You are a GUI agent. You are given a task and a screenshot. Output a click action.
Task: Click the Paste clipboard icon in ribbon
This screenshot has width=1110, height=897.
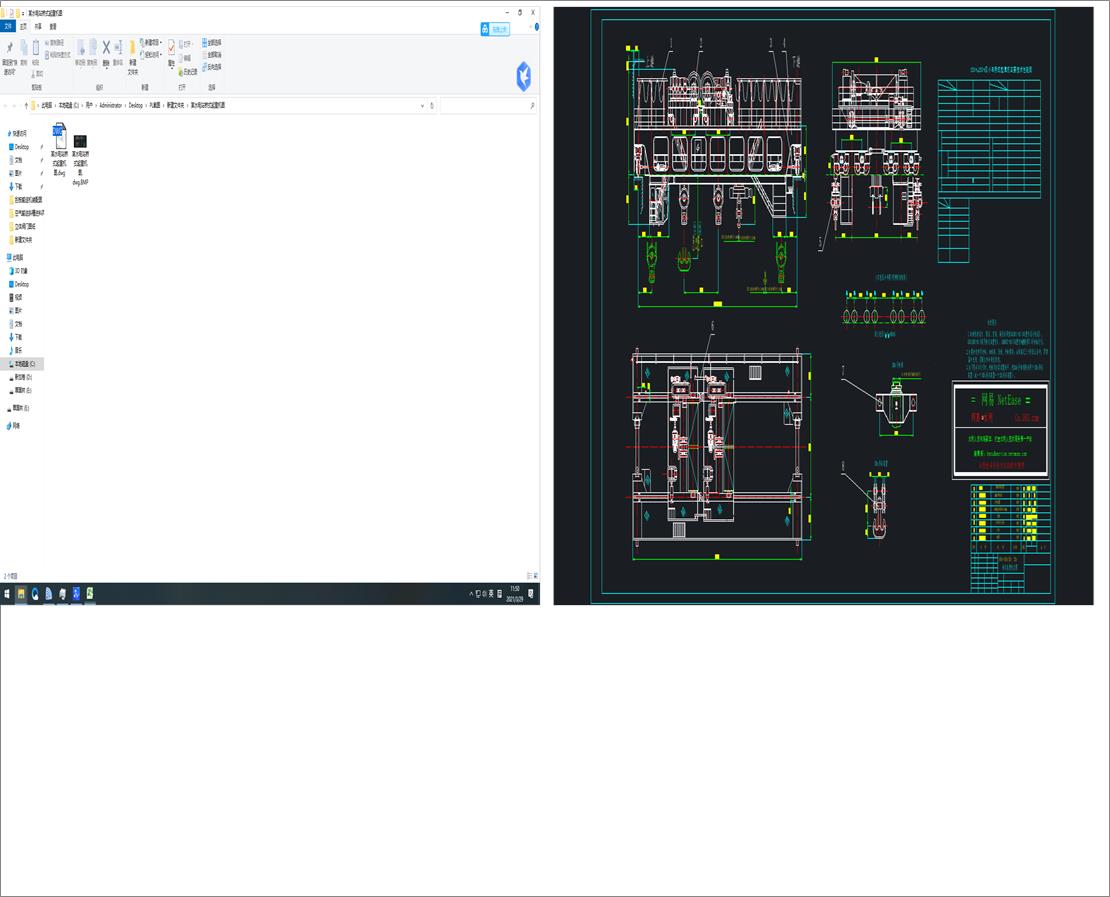[x=35, y=47]
